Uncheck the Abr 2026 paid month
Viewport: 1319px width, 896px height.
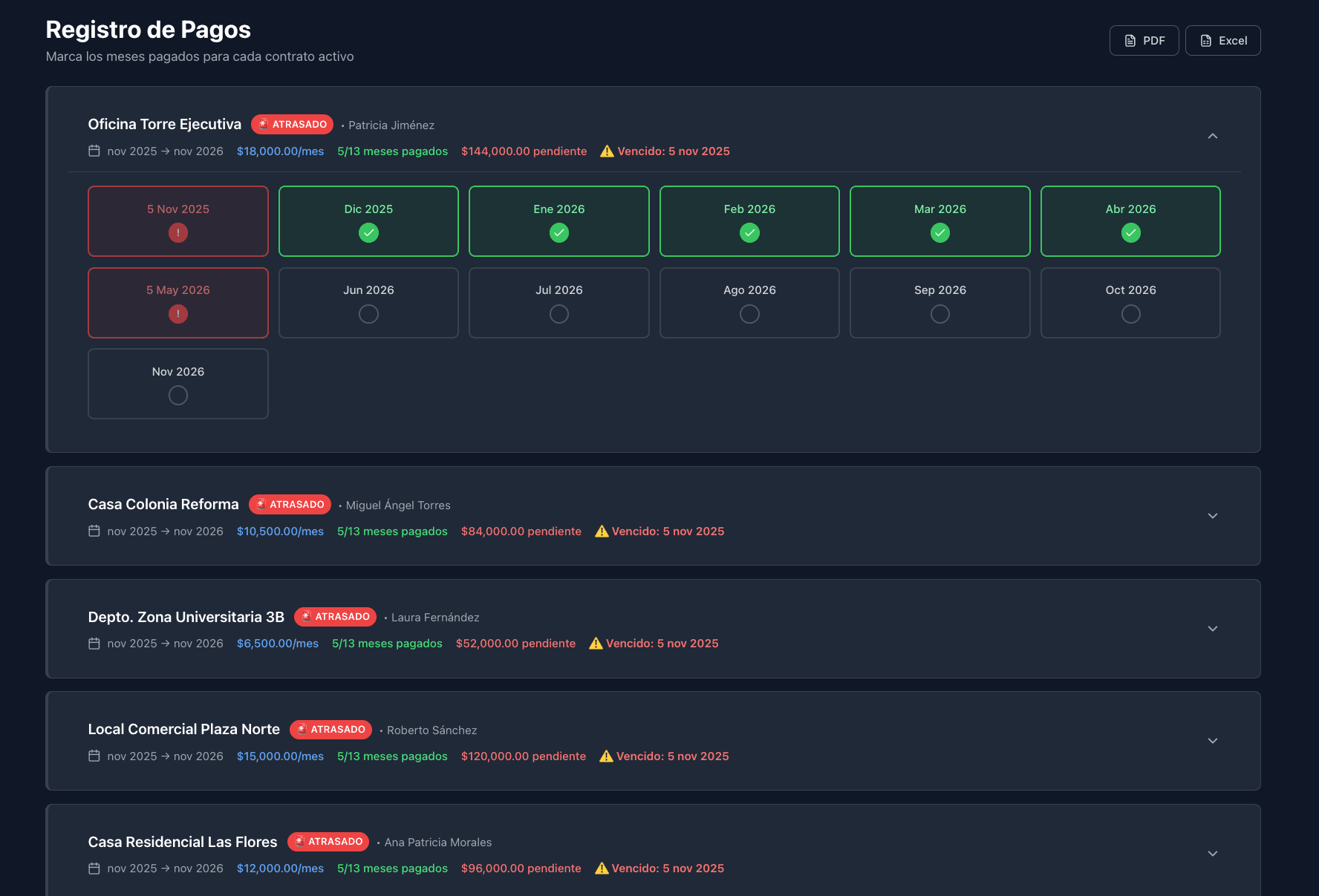click(x=1130, y=233)
